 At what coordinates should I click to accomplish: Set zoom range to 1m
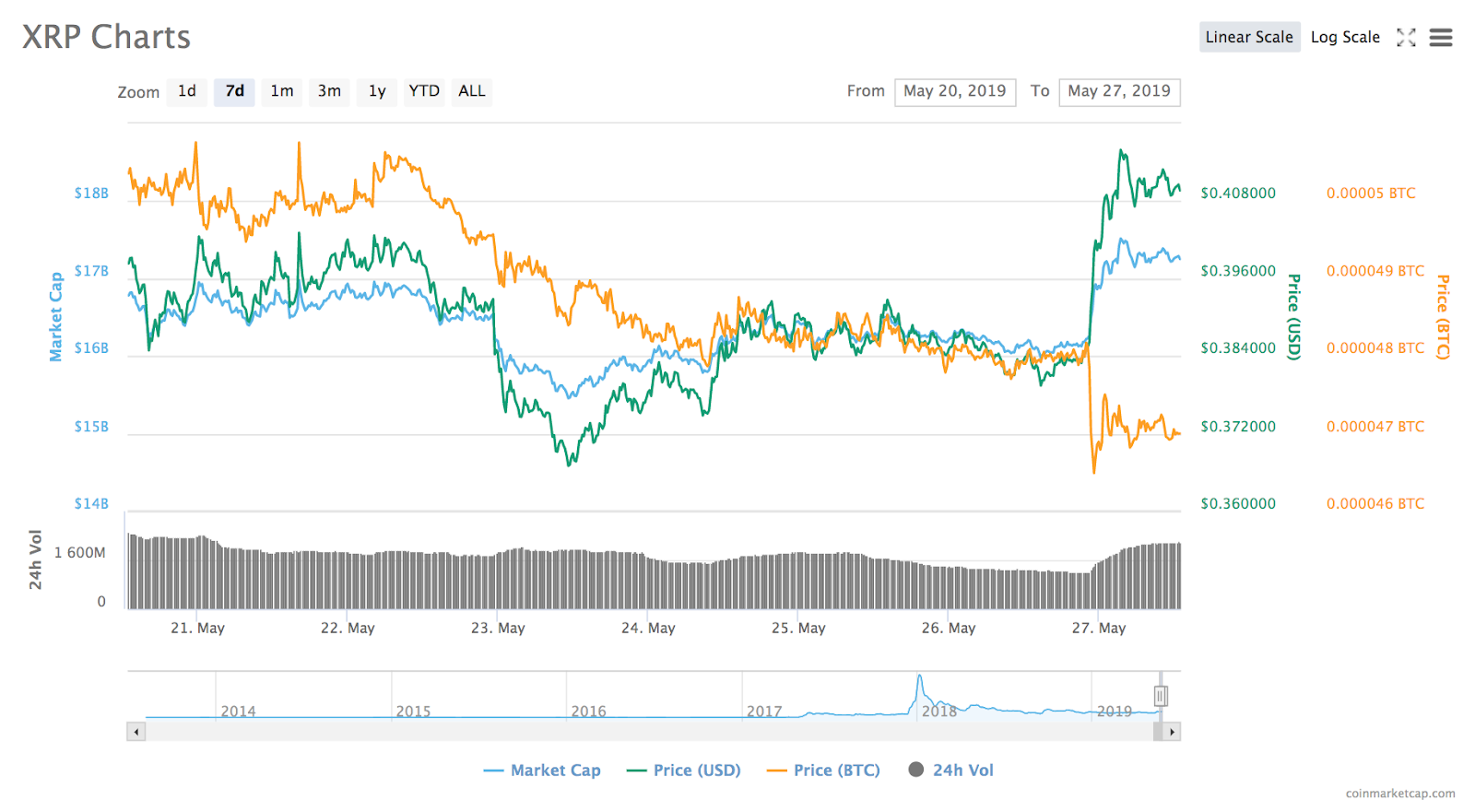click(x=282, y=91)
